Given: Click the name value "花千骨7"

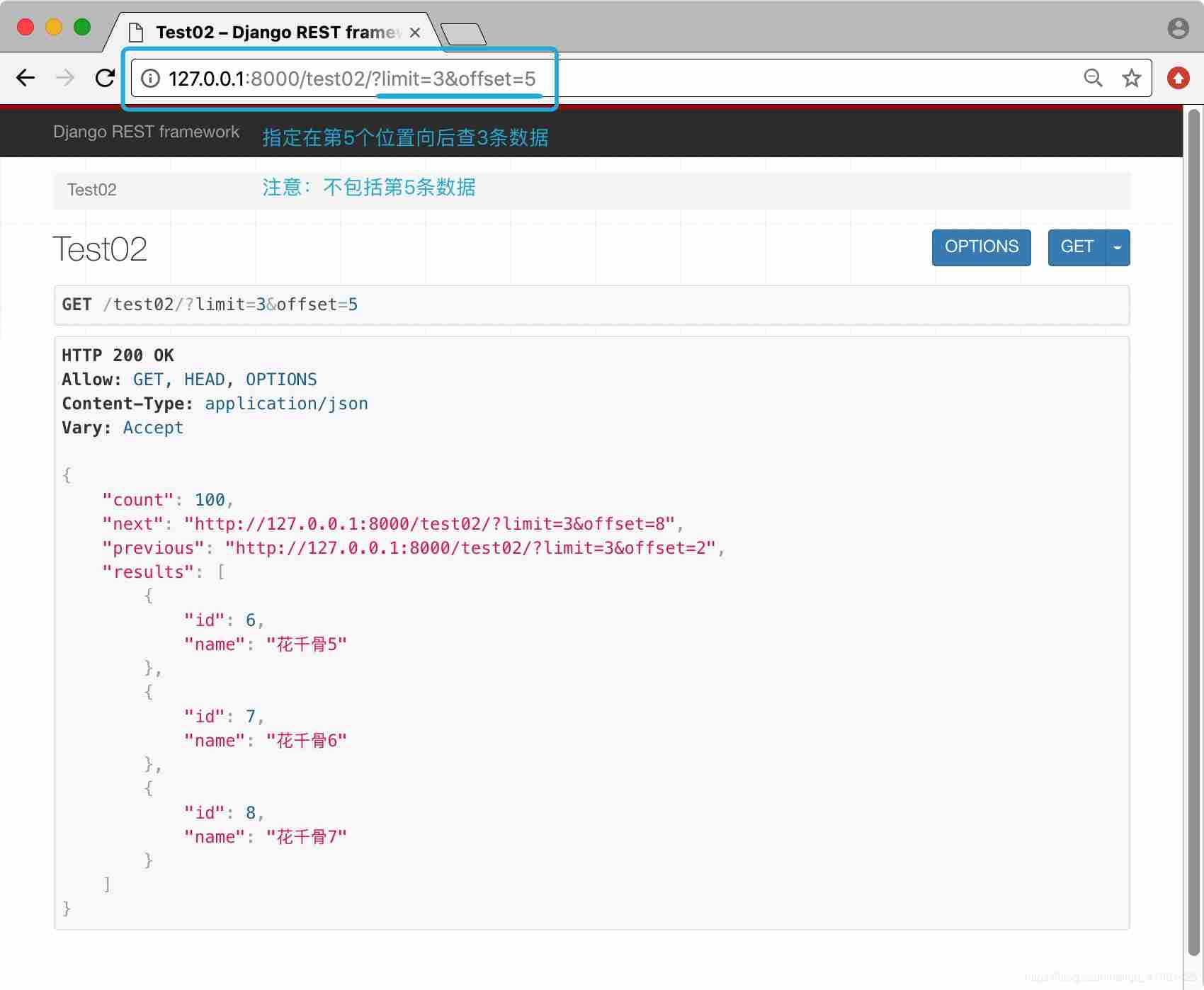Looking at the screenshot, I should [x=307, y=836].
